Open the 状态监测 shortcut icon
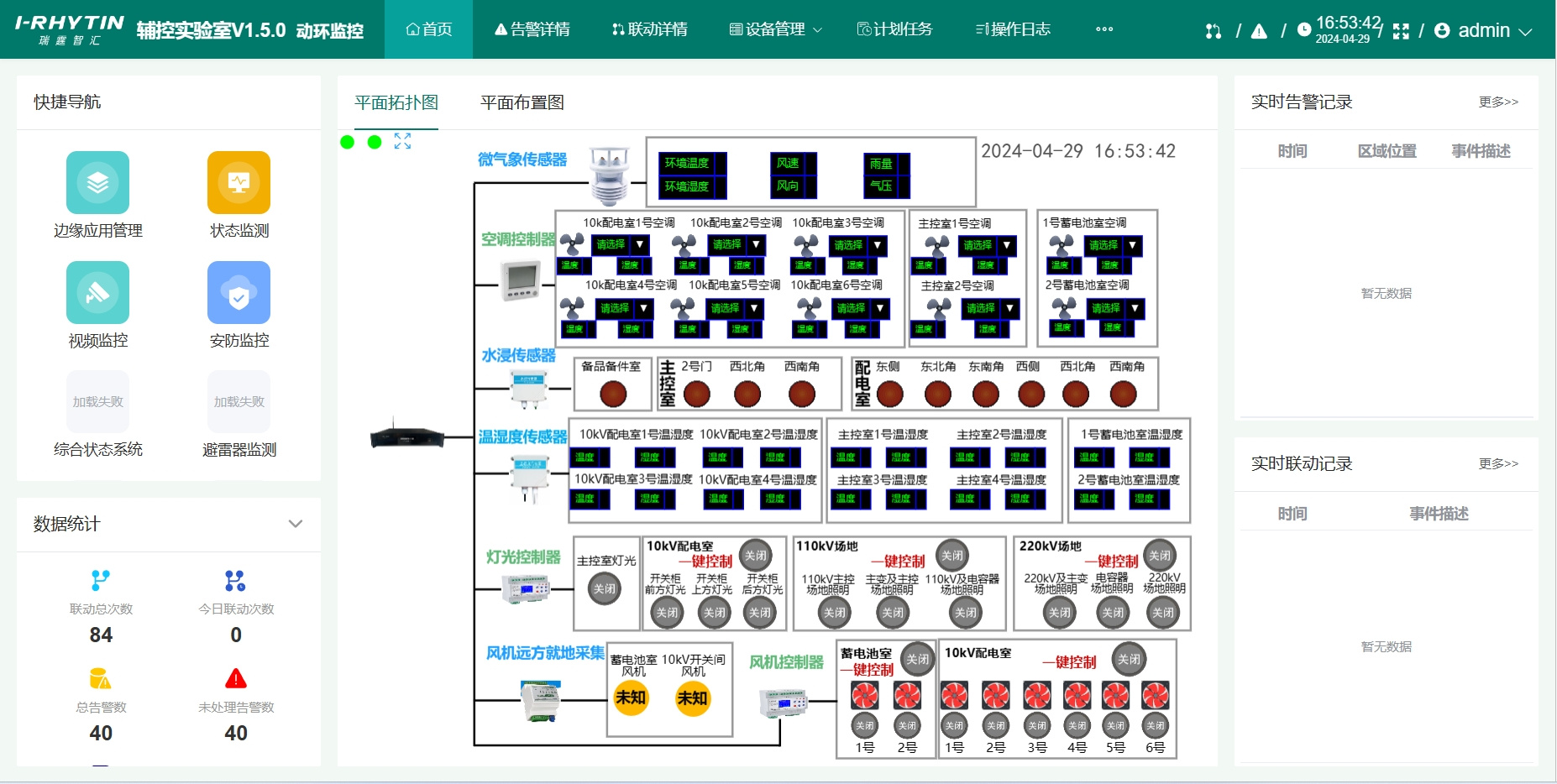This screenshot has height=784, width=1557. (x=239, y=182)
